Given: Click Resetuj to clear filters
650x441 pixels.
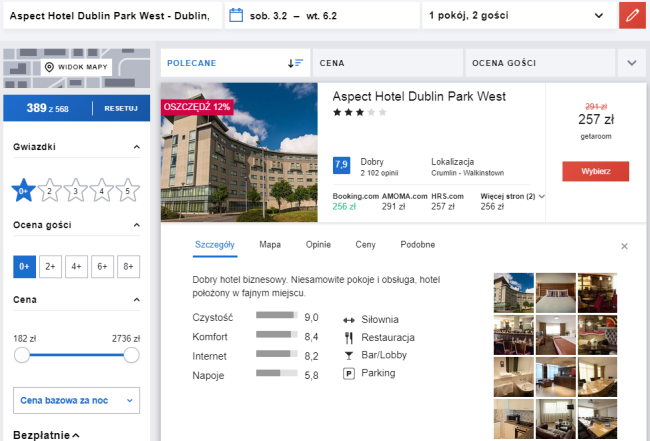Looking at the screenshot, I should tap(119, 108).
